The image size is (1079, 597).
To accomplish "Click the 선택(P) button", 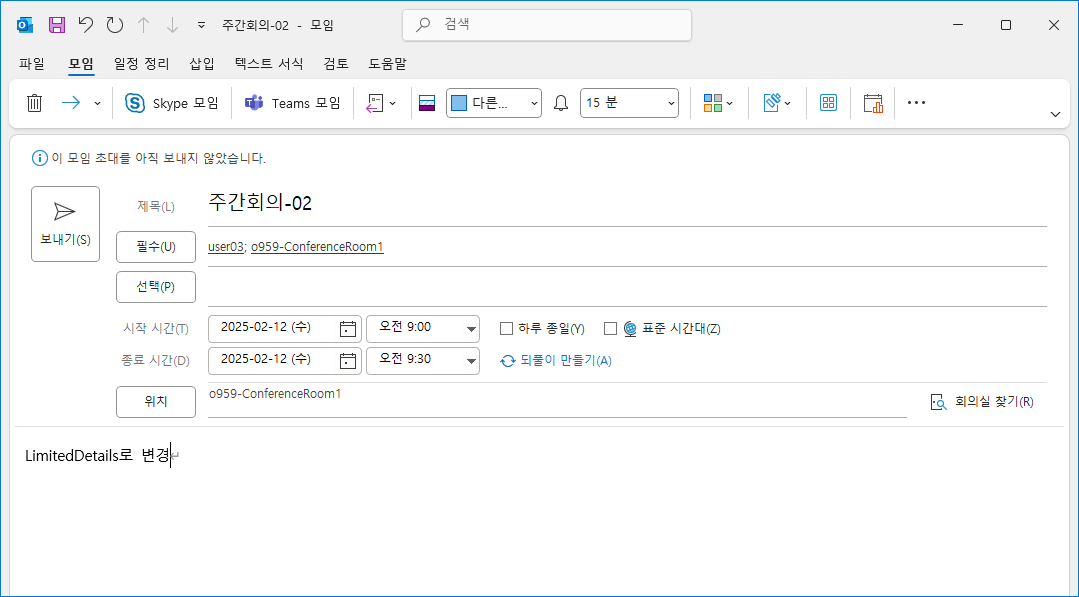I will pos(156,287).
